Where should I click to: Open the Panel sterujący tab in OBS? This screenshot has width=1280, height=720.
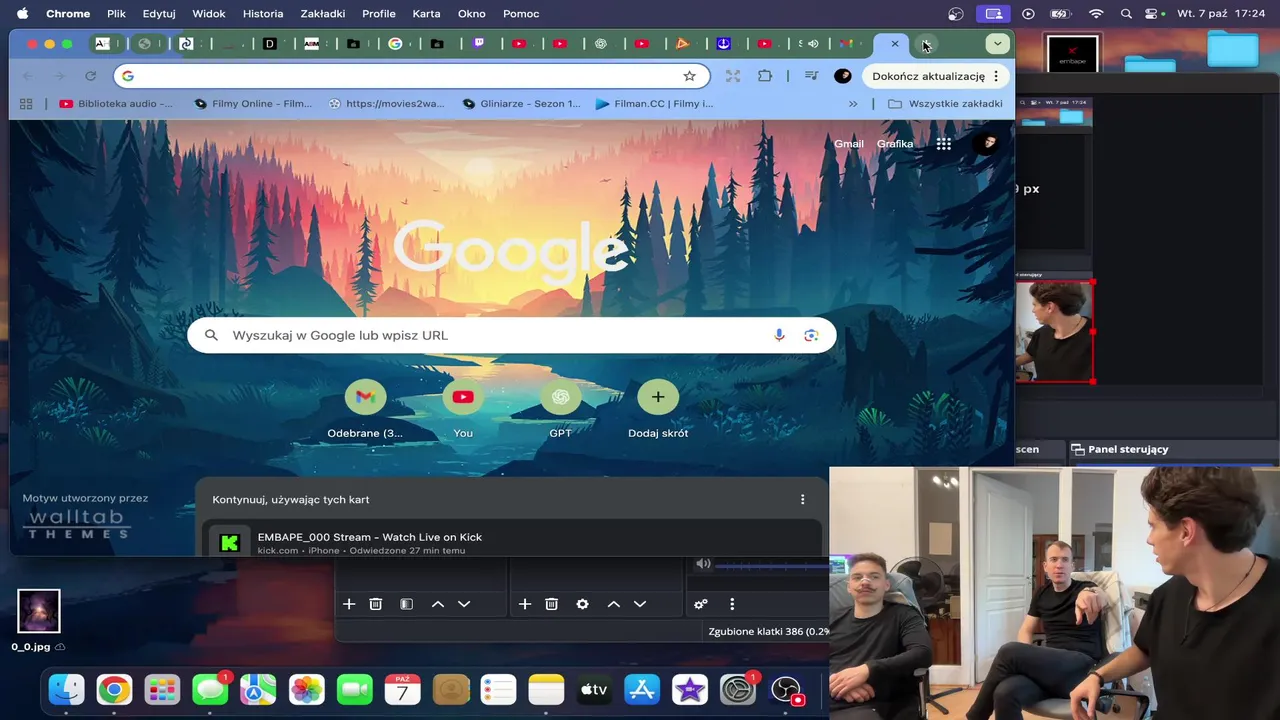[x=1119, y=449]
